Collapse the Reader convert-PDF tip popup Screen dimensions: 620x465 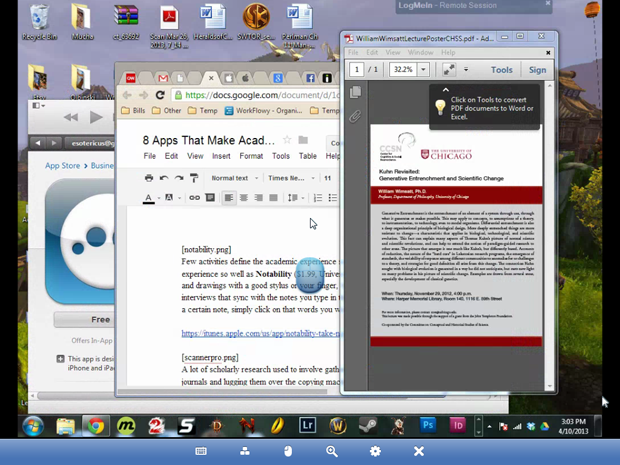click(445, 90)
